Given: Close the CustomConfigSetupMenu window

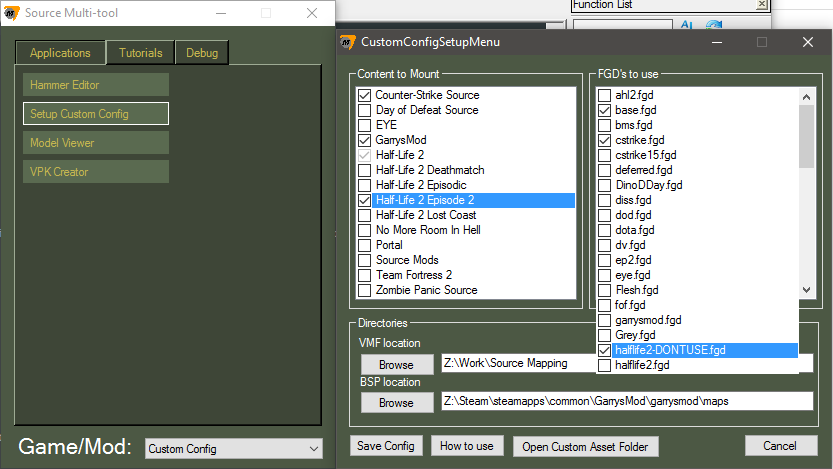Looking at the screenshot, I should coord(808,42).
